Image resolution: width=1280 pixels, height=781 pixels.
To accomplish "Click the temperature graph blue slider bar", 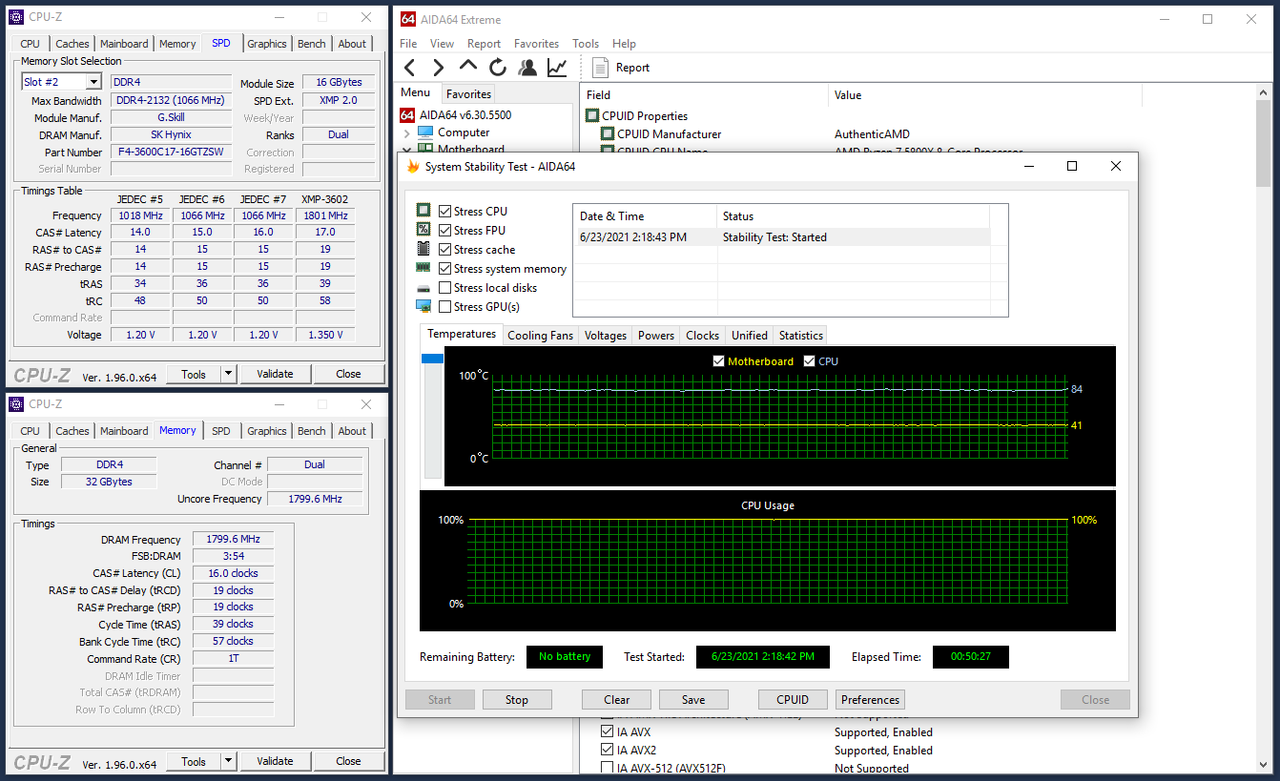I will point(432,358).
